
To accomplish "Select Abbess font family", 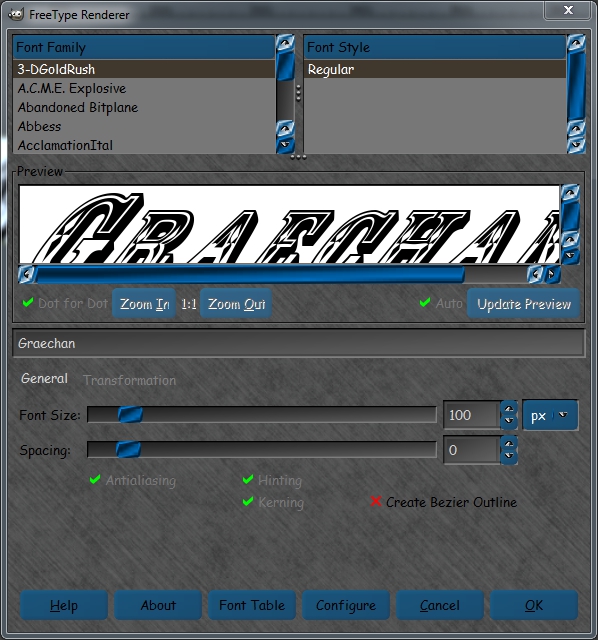I will click(144, 126).
